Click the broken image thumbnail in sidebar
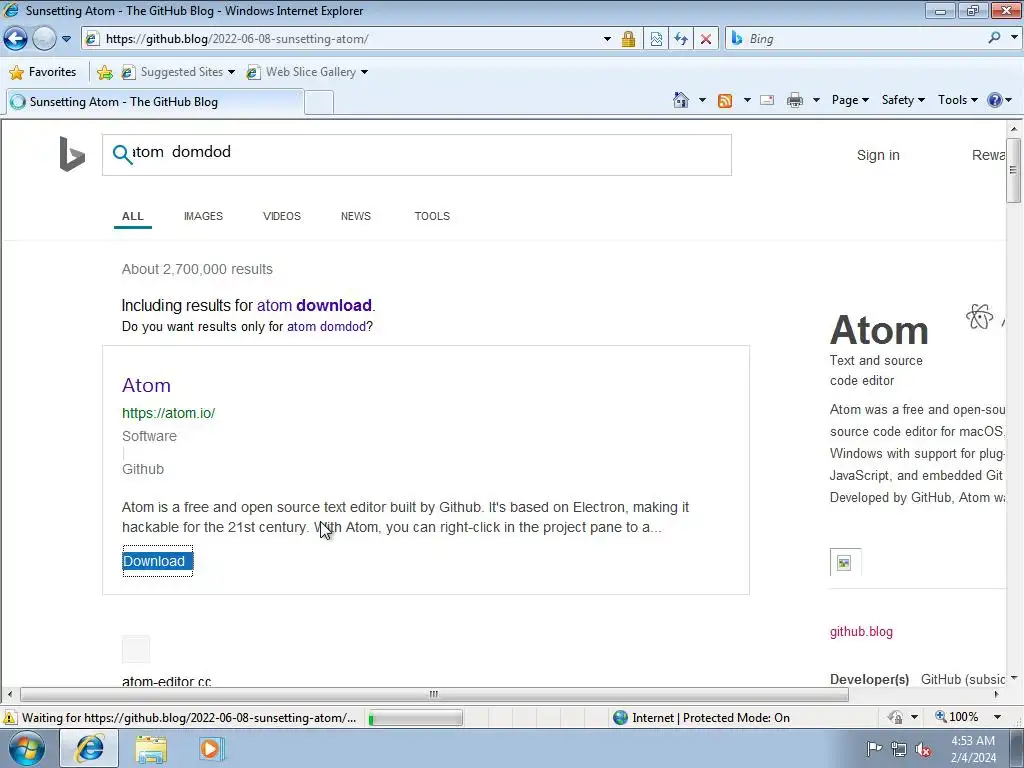 pyautogui.click(x=844, y=562)
